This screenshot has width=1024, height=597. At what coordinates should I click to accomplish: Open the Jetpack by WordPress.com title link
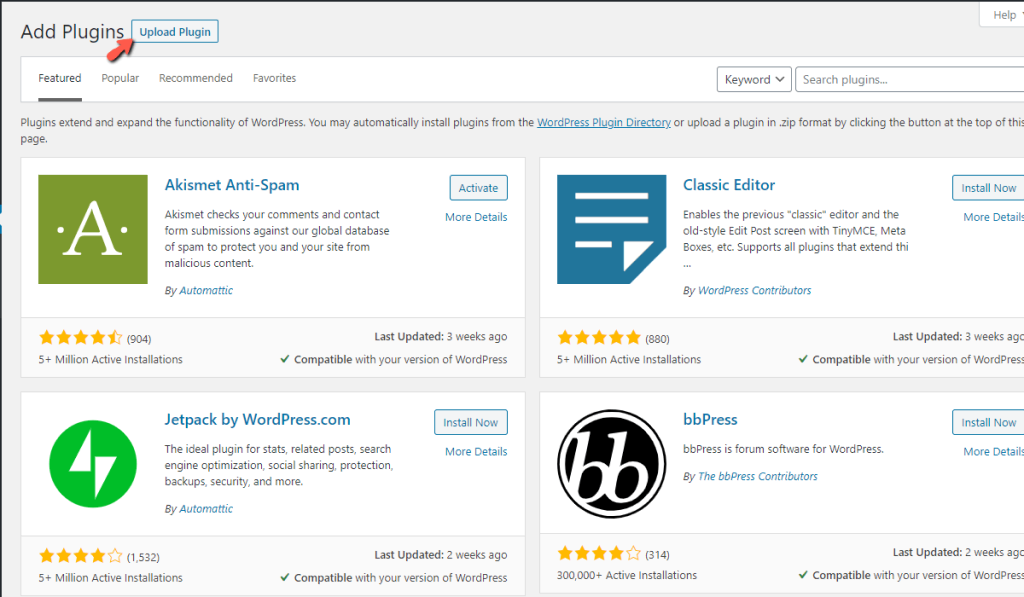(257, 419)
